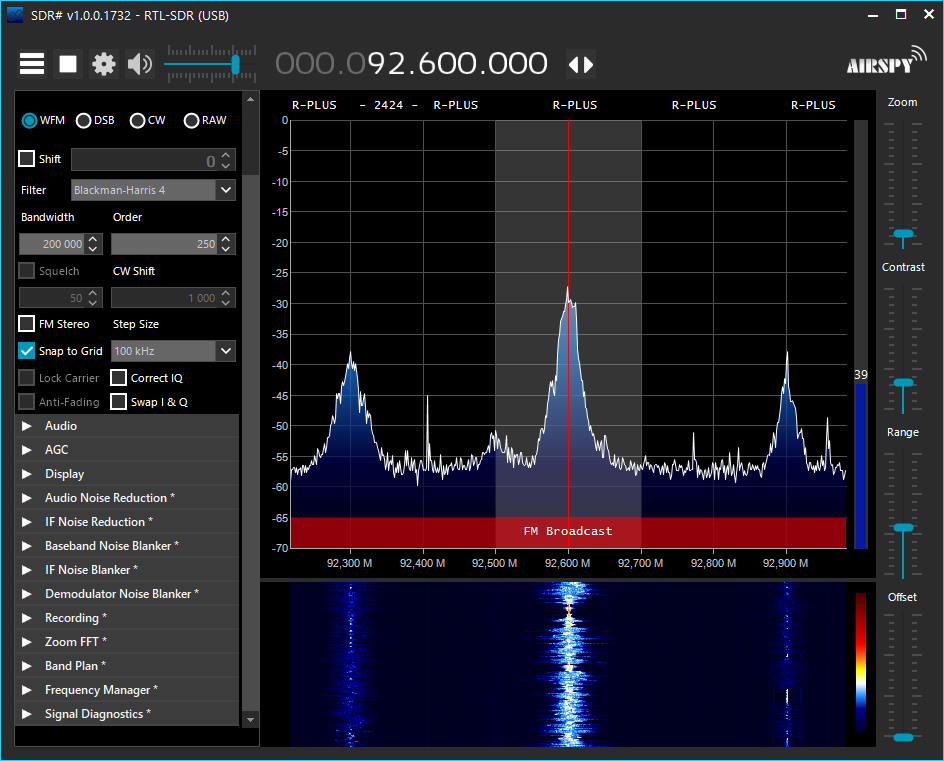The image size is (944, 761).
Task: Click the AIRSPY logo
Action: (886, 60)
